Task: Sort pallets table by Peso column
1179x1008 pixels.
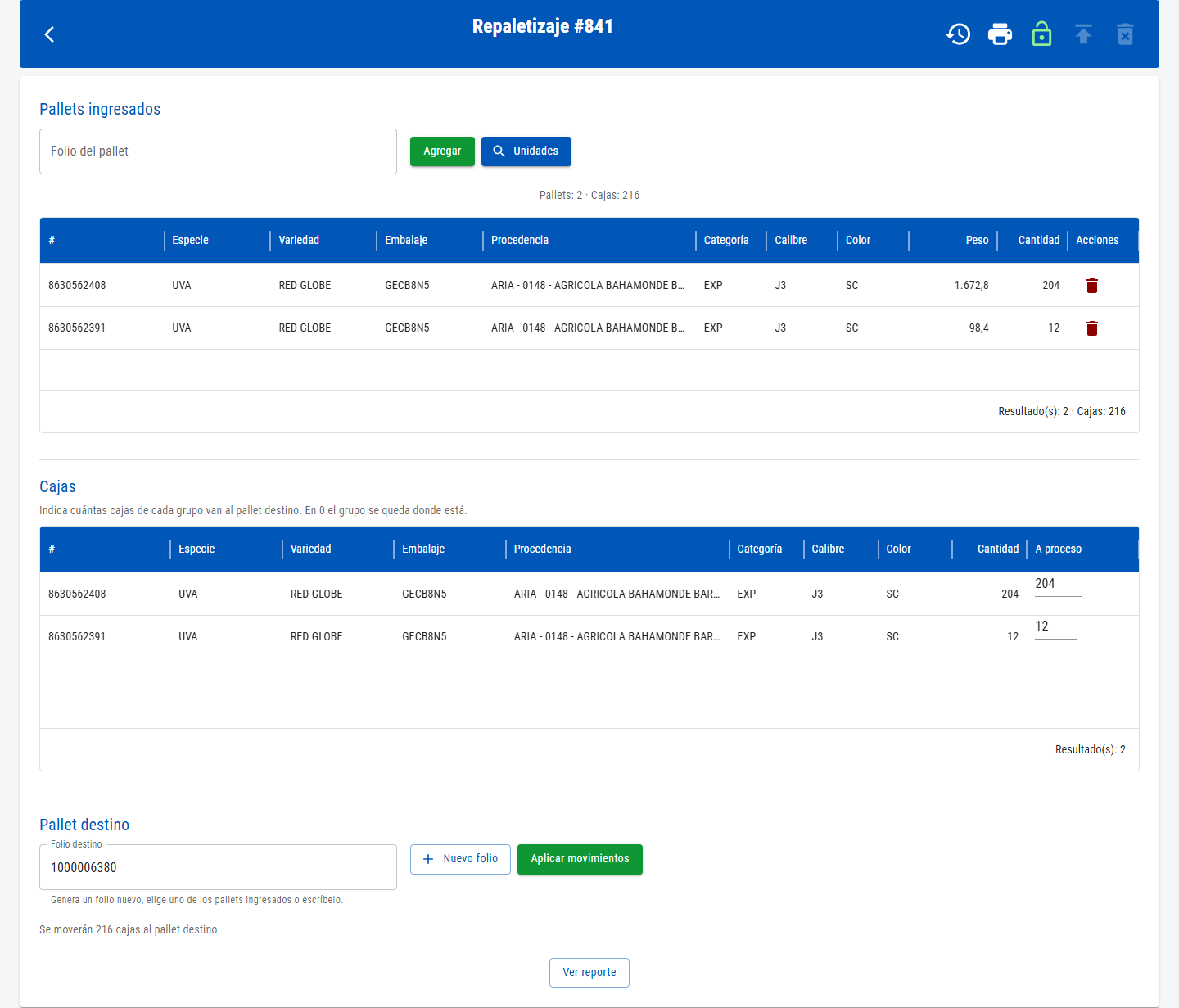Action: pos(977,240)
